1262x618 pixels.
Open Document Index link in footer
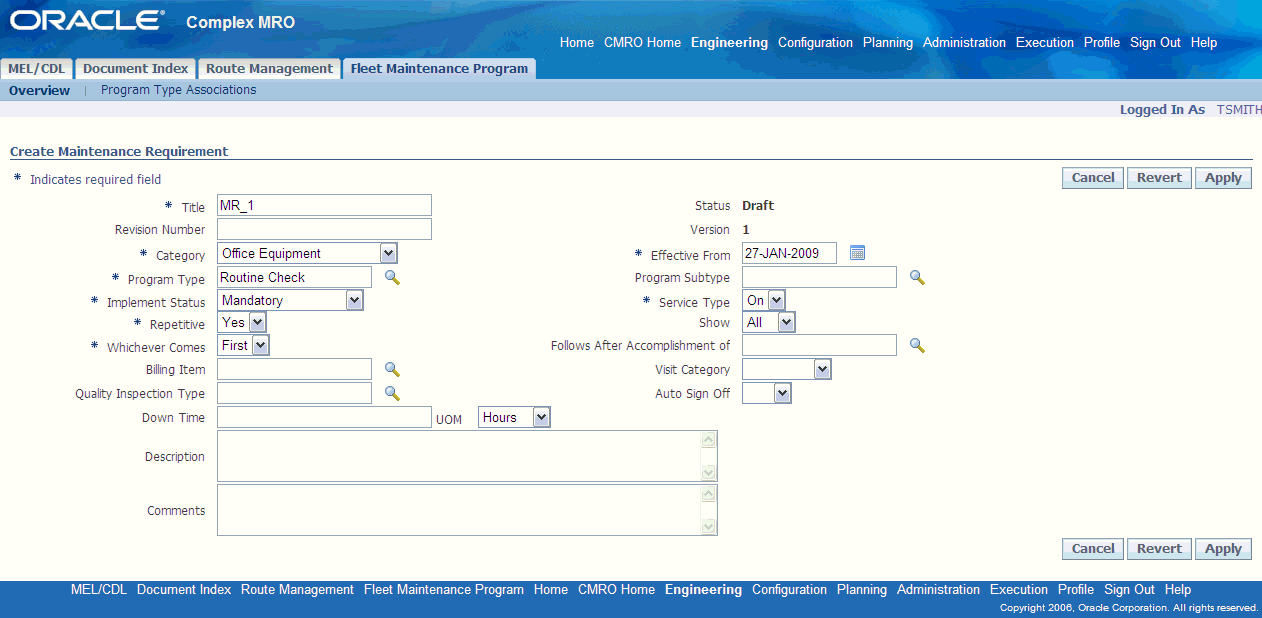coord(184,590)
